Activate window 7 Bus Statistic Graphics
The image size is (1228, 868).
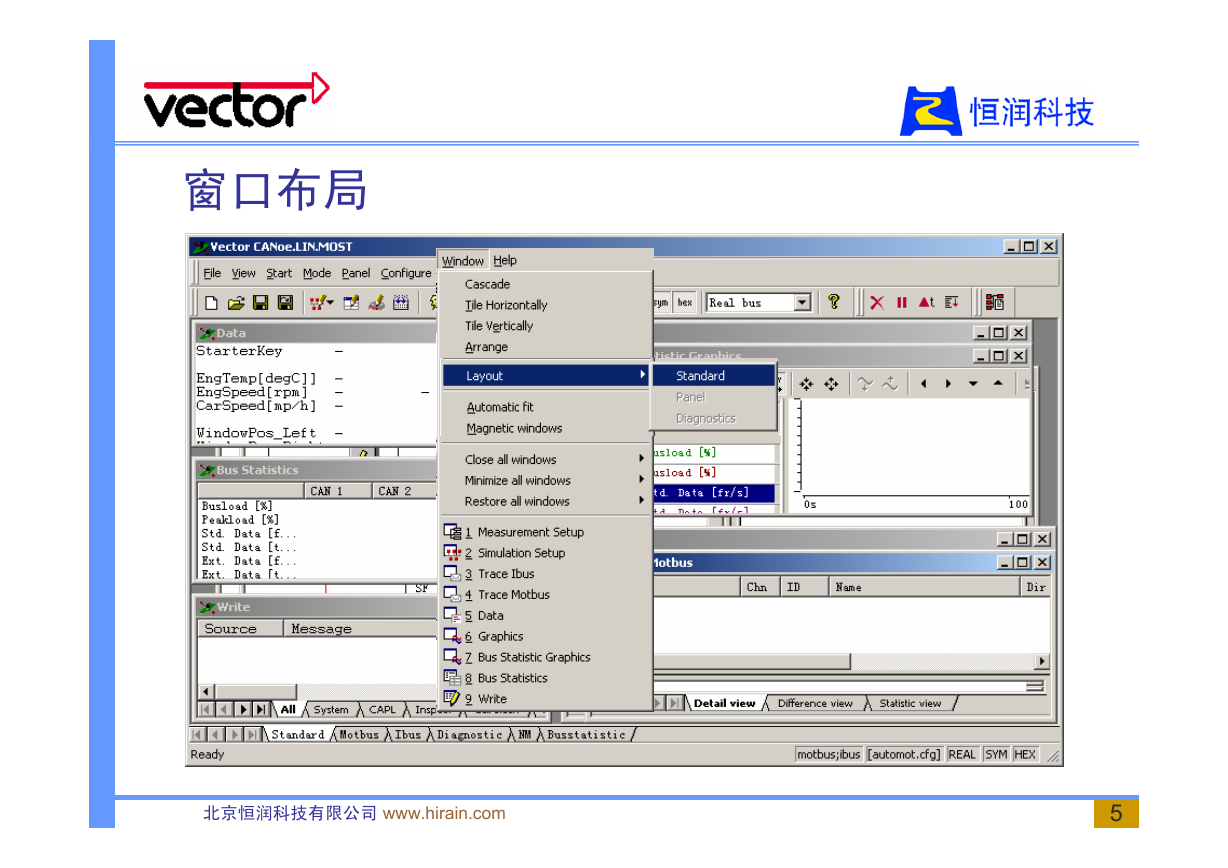(x=547, y=657)
